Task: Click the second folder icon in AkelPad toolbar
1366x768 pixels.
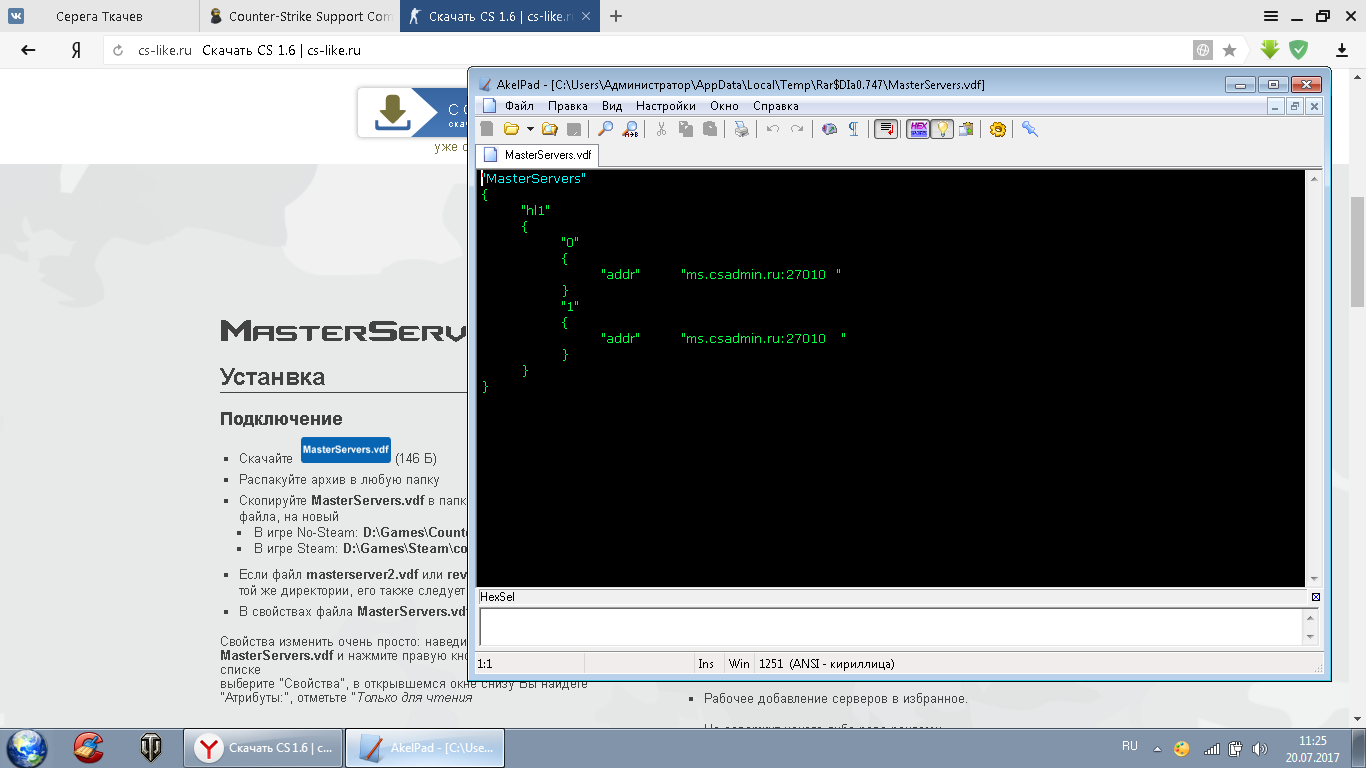Action: [549, 129]
